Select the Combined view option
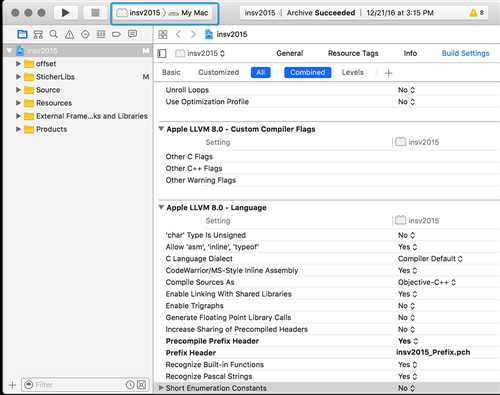 tap(307, 72)
